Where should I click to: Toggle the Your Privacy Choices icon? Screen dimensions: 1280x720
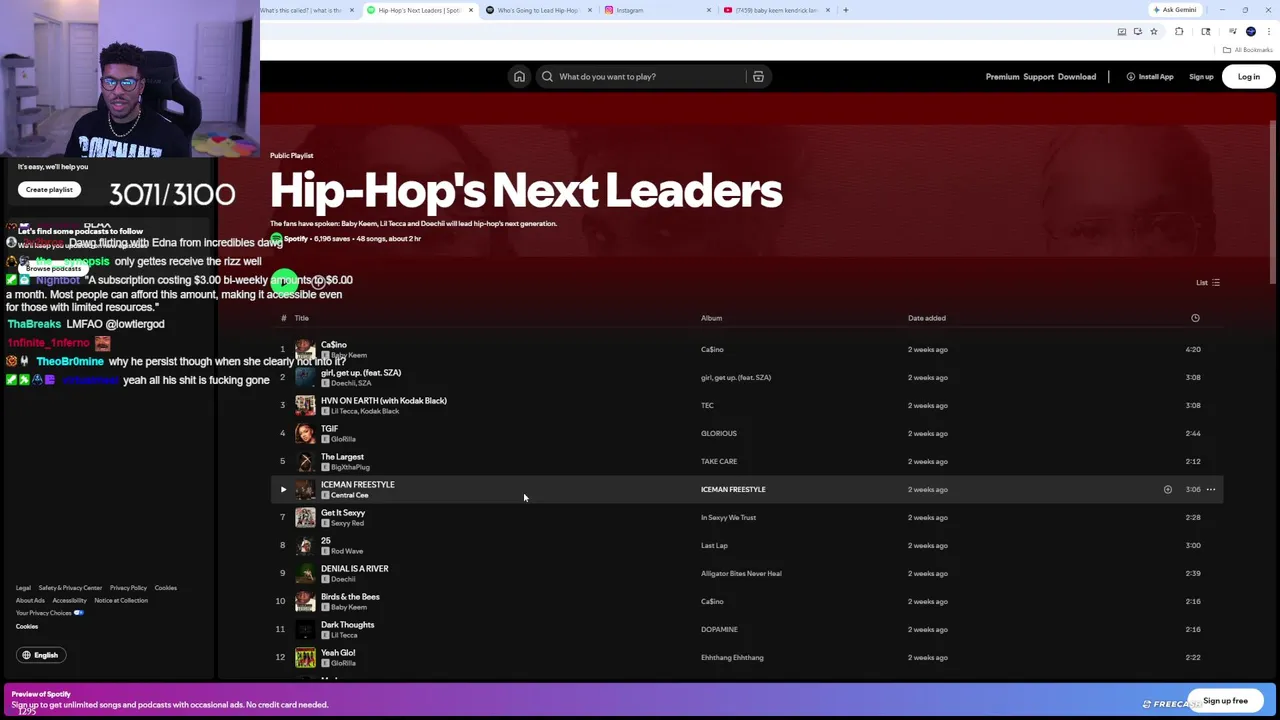tap(78, 613)
